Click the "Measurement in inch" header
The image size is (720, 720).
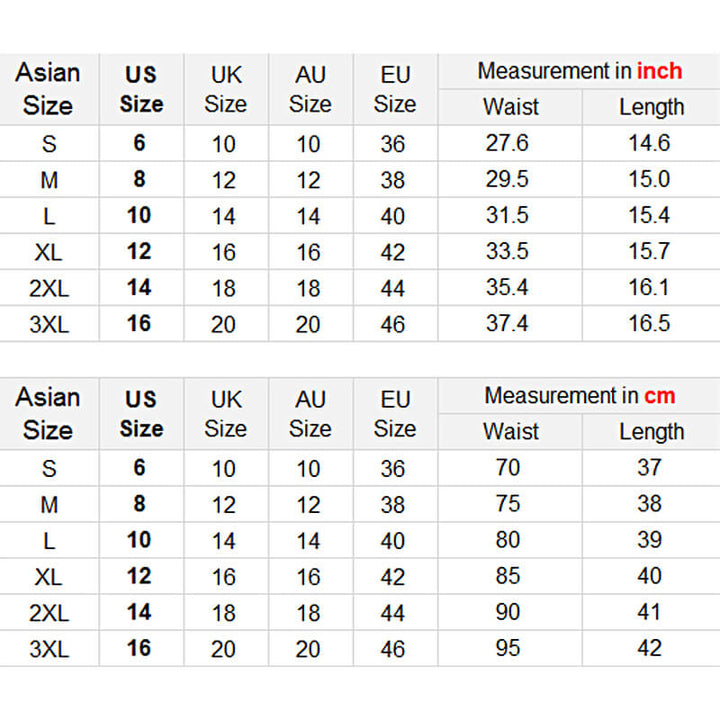click(x=579, y=71)
